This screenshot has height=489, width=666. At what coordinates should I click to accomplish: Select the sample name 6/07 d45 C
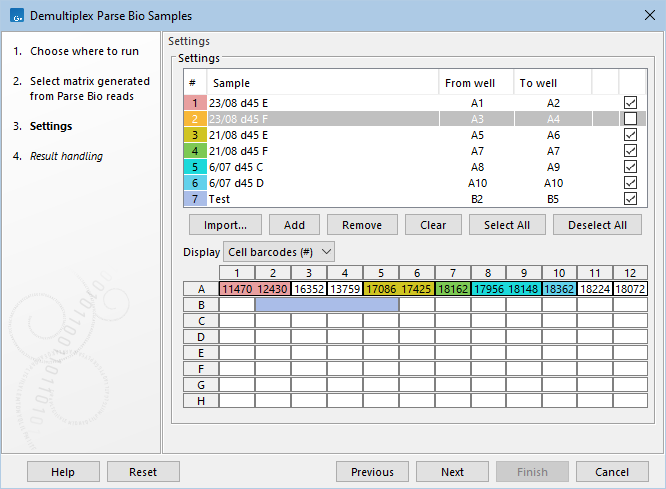[236, 167]
